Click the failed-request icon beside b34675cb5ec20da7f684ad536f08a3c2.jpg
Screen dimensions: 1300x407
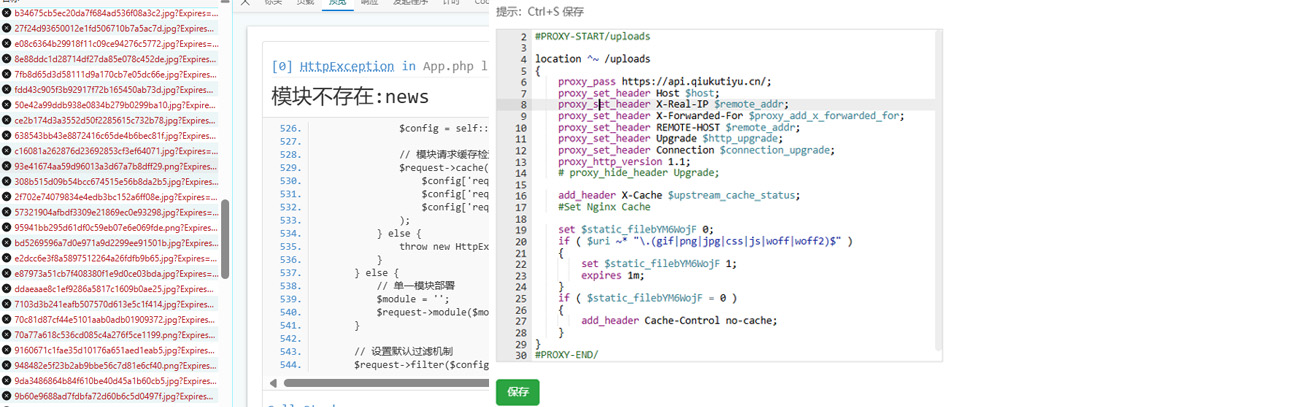[7, 13]
